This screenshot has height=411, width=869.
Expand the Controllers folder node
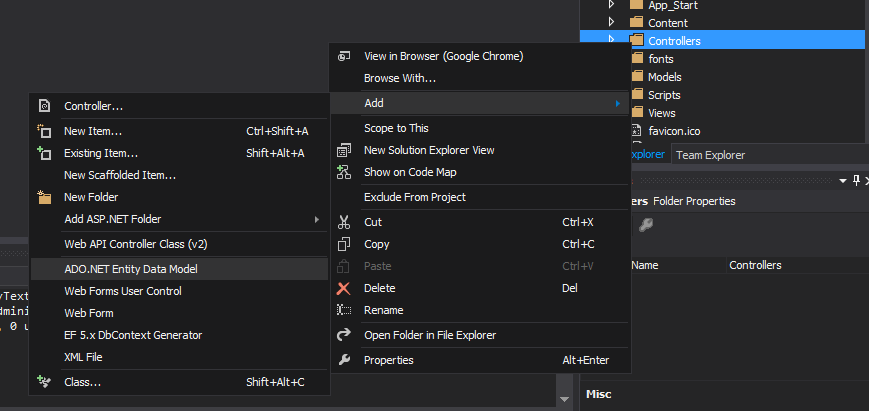tap(612, 40)
